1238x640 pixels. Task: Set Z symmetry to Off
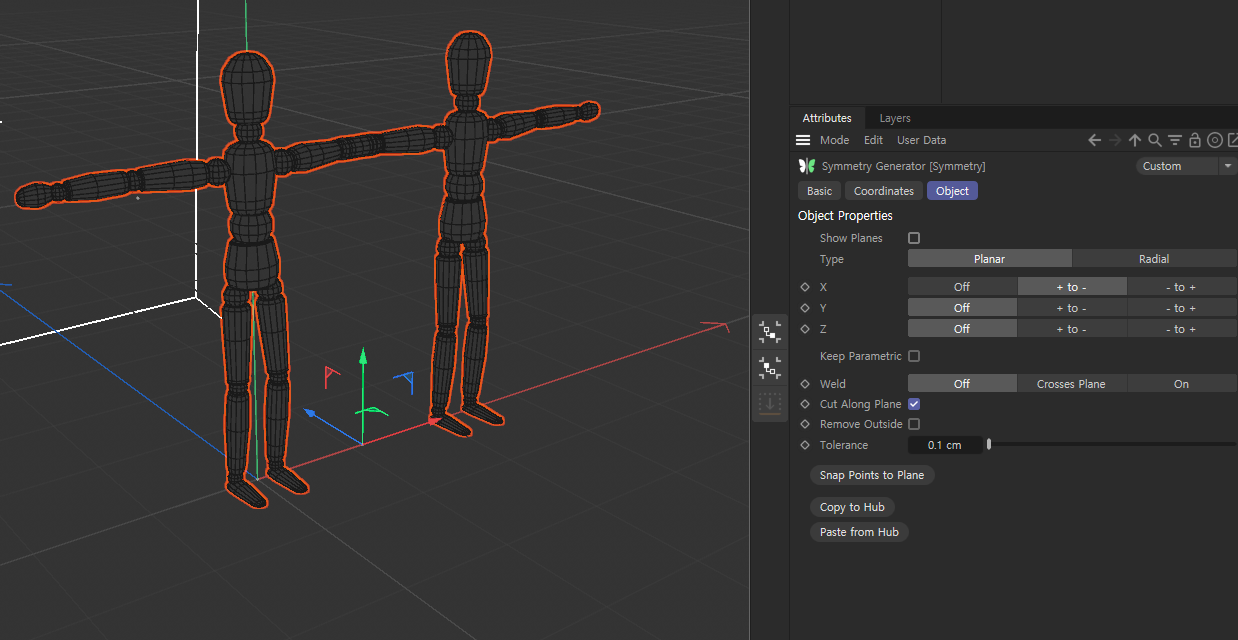coord(962,329)
